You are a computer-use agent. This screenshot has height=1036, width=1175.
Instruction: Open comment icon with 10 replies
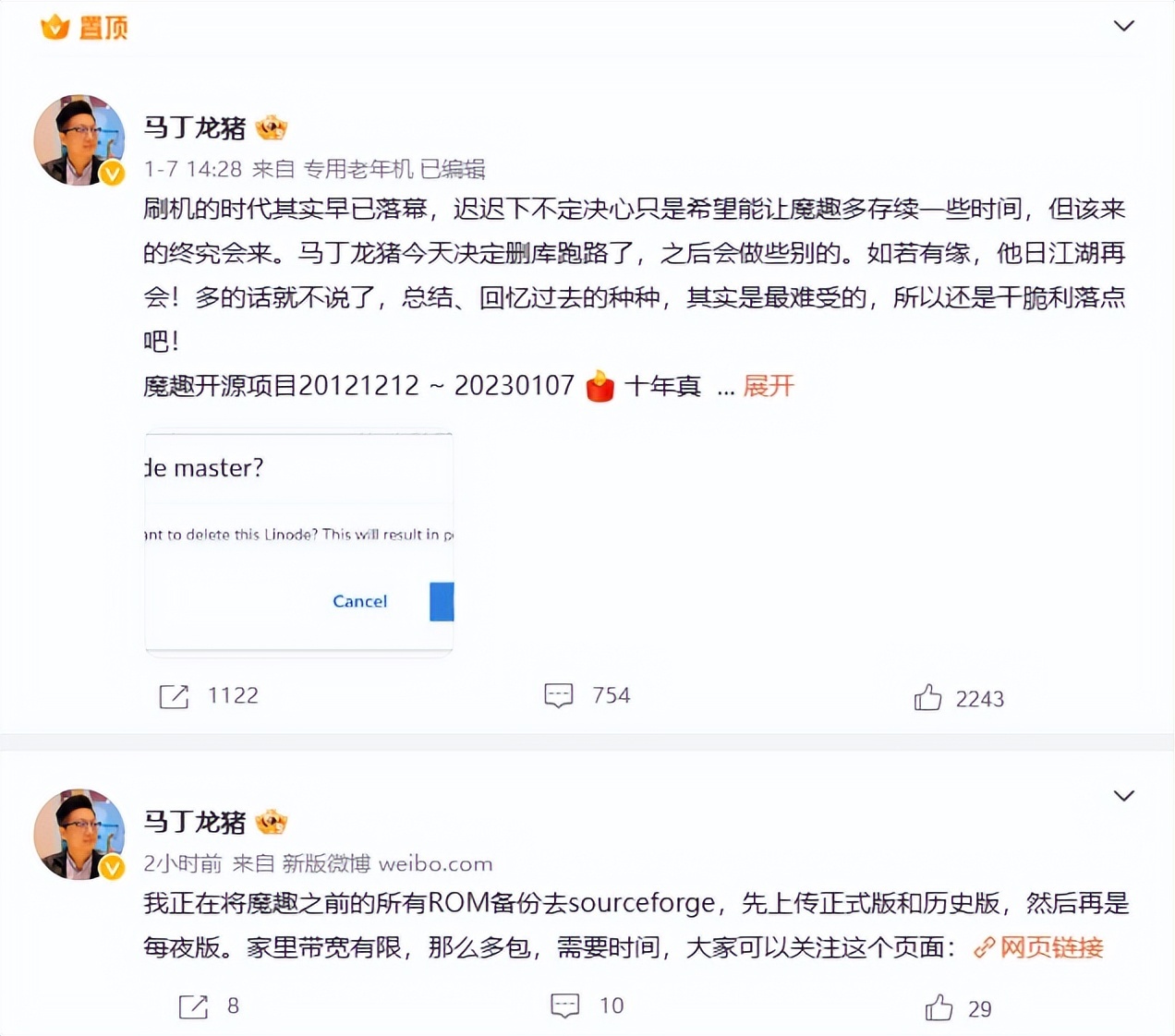(x=564, y=1006)
